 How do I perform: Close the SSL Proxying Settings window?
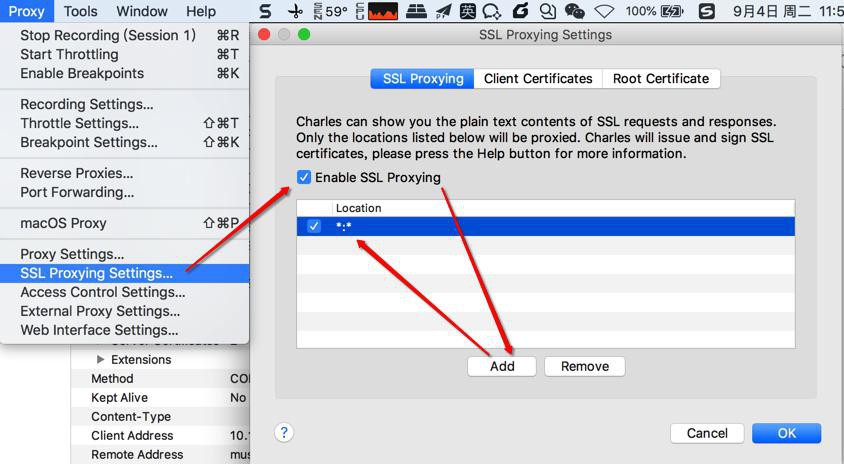(x=264, y=34)
